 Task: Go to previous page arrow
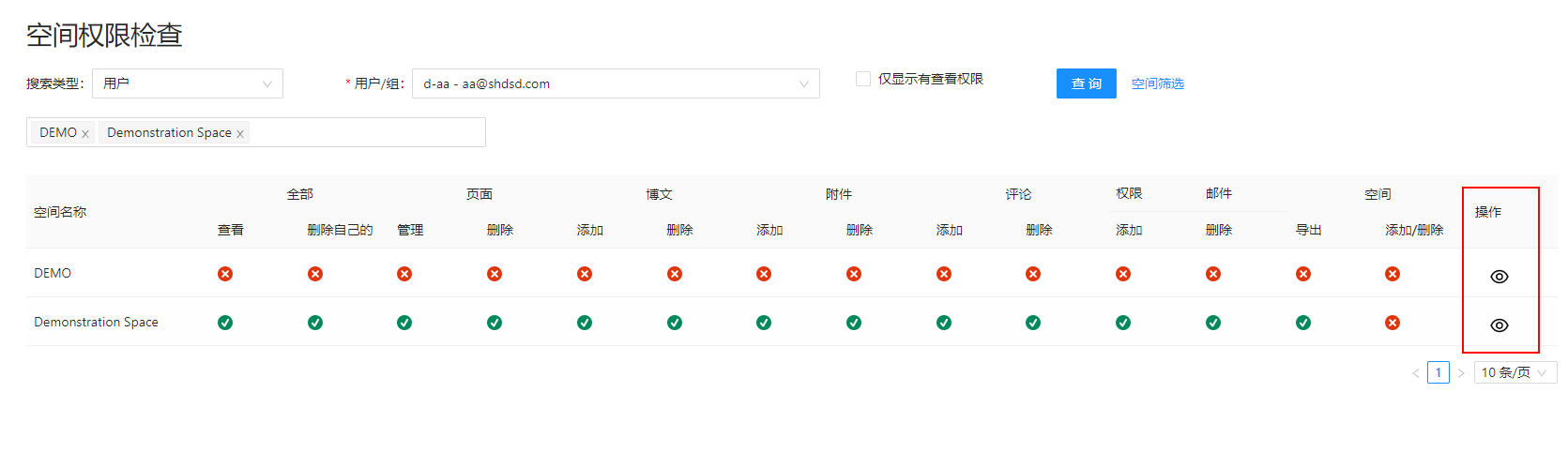point(1416,373)
